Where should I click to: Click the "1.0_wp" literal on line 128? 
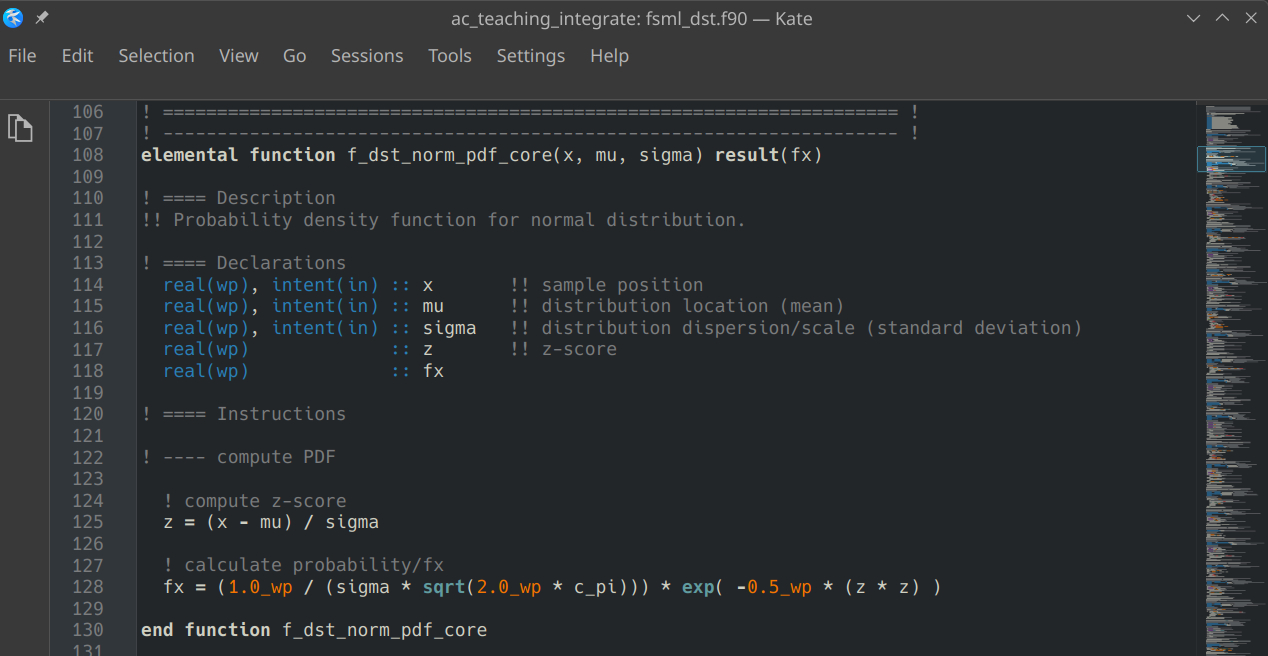261,587
